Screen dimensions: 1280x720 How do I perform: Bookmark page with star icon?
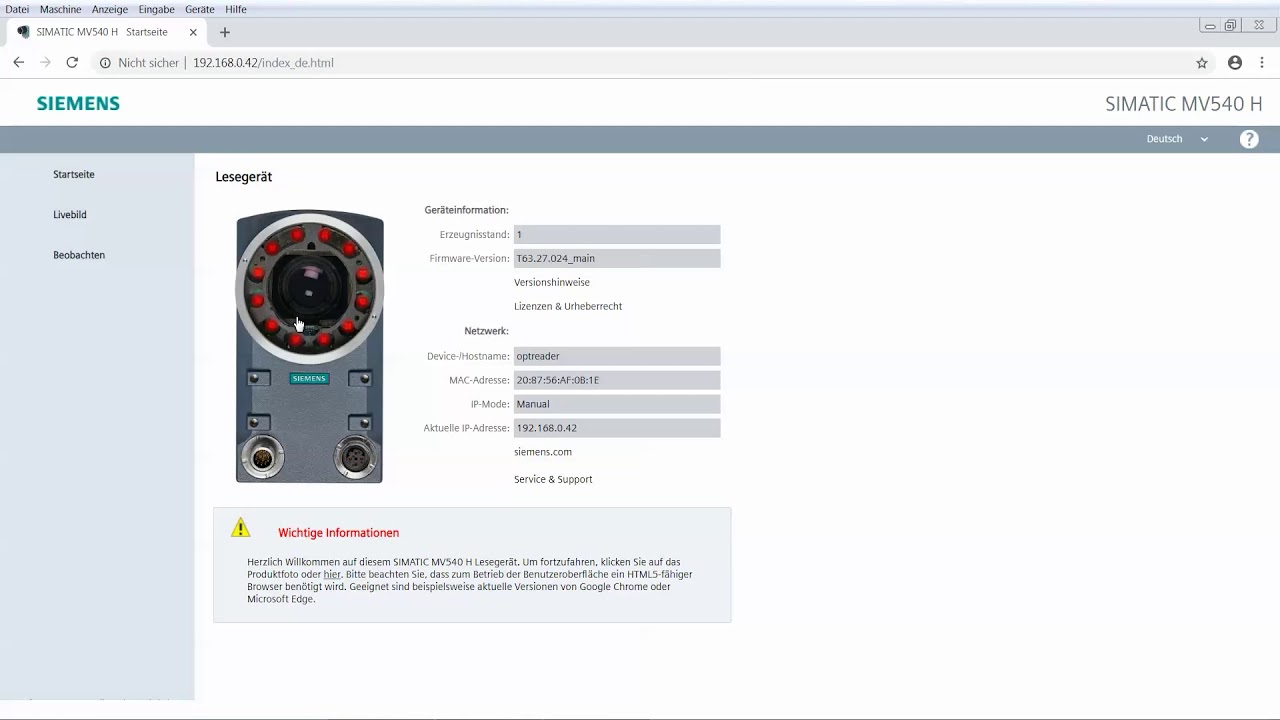click(1202, 62)
